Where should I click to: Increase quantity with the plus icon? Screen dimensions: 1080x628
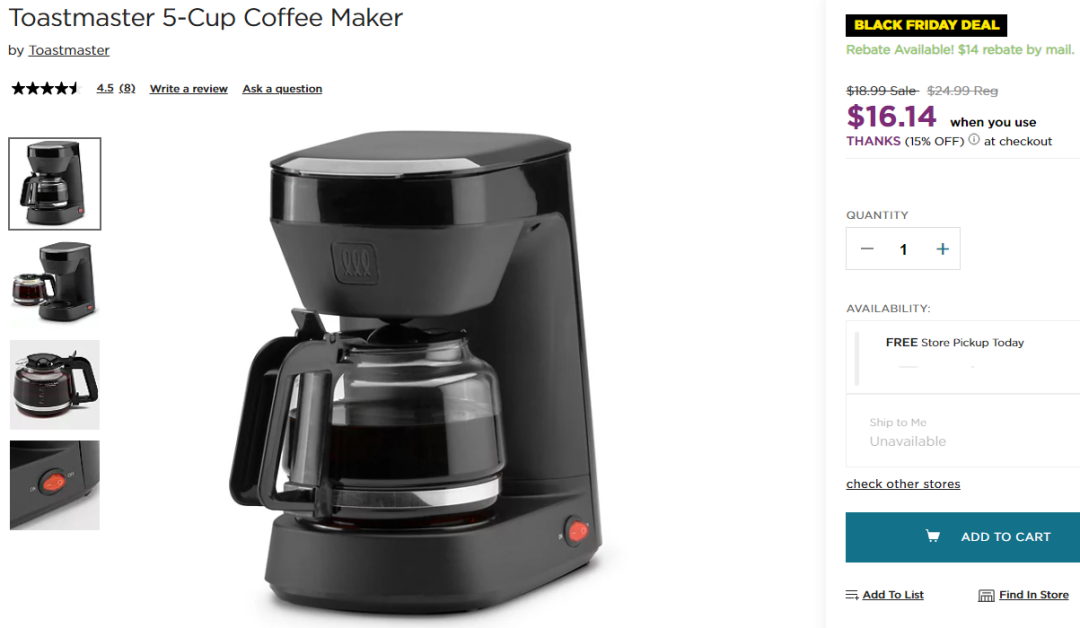tap(942, 249)
